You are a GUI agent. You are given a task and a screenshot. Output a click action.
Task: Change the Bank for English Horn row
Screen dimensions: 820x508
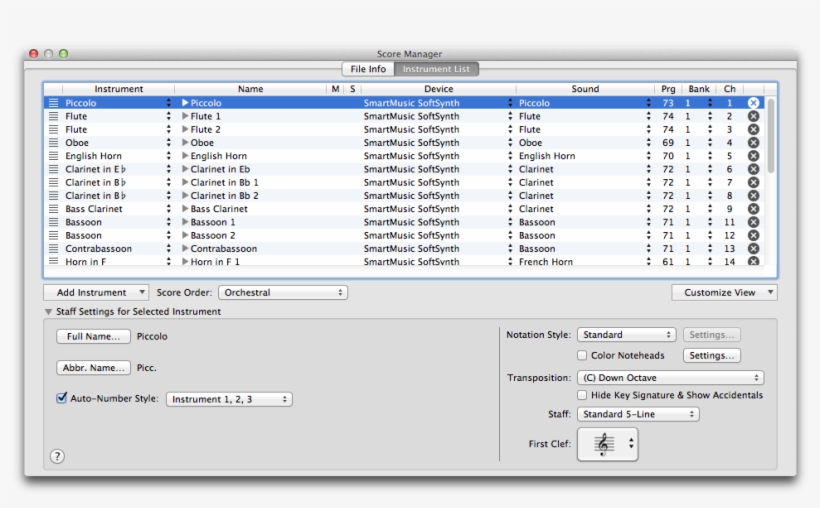pos(710,156)
